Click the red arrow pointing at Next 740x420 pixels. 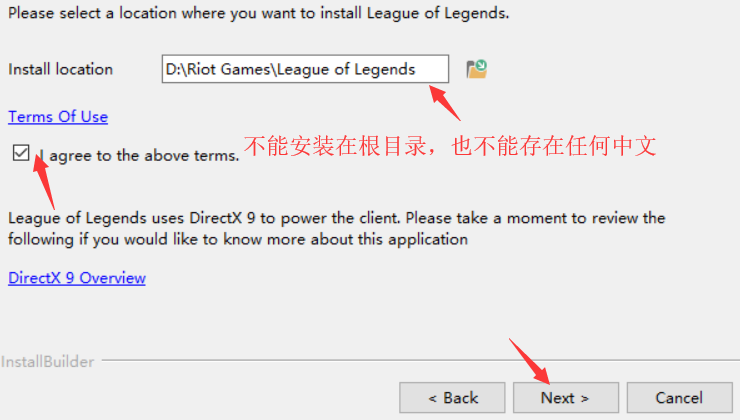530,361
